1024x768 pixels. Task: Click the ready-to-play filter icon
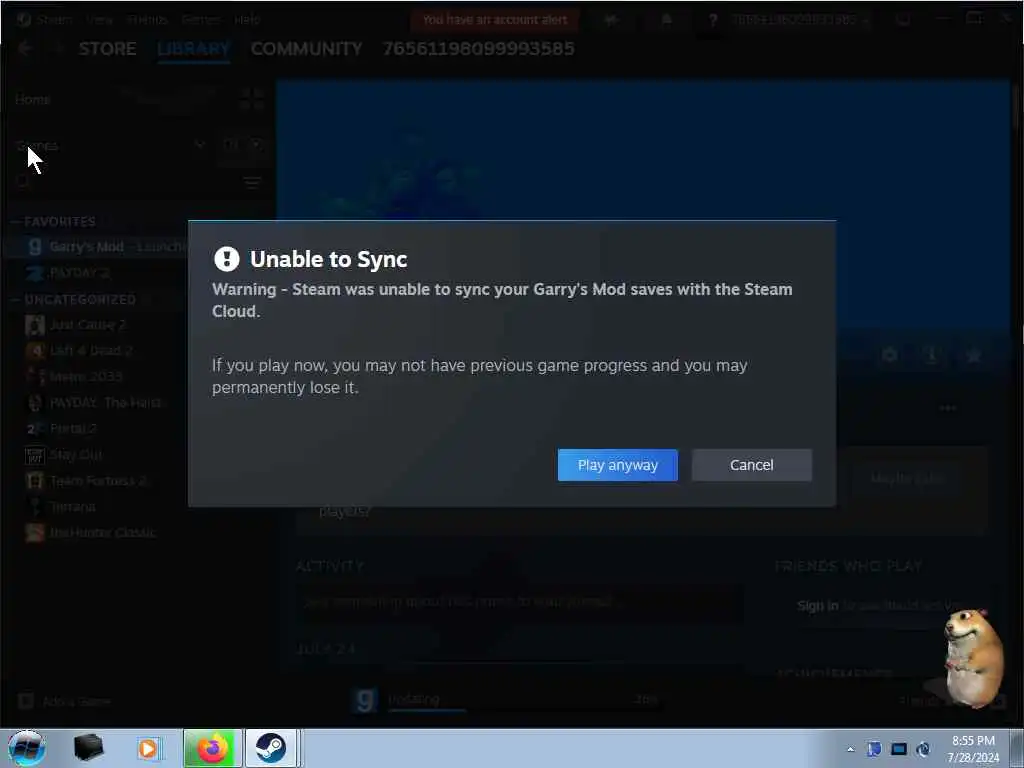(256, 145)
